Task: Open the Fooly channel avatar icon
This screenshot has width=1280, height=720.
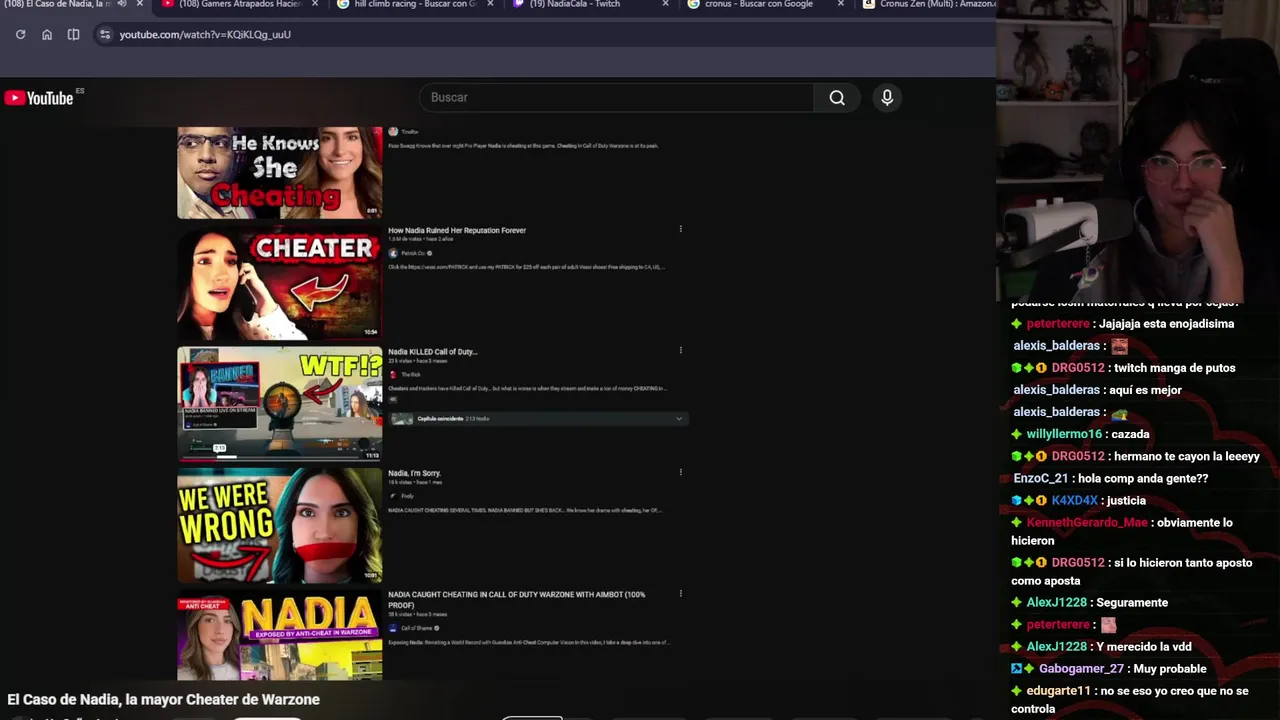Action: pos(393,496)
